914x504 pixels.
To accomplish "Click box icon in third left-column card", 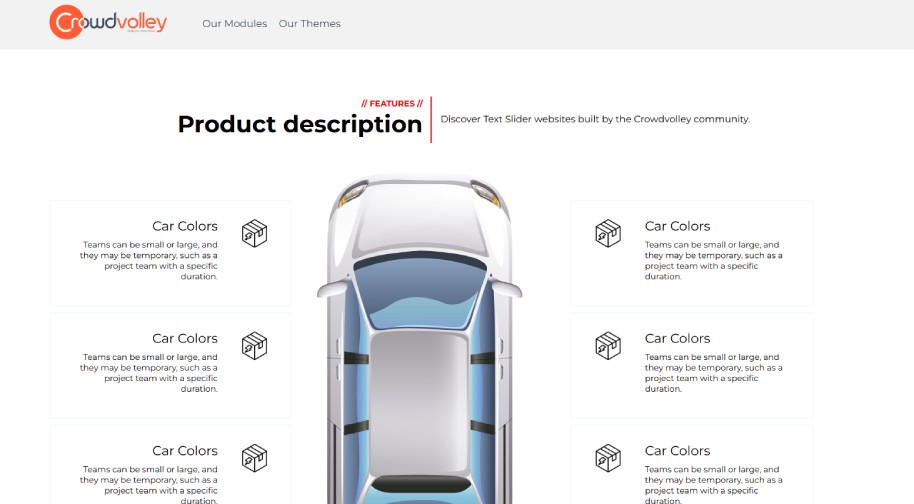I will click(255, 458).
